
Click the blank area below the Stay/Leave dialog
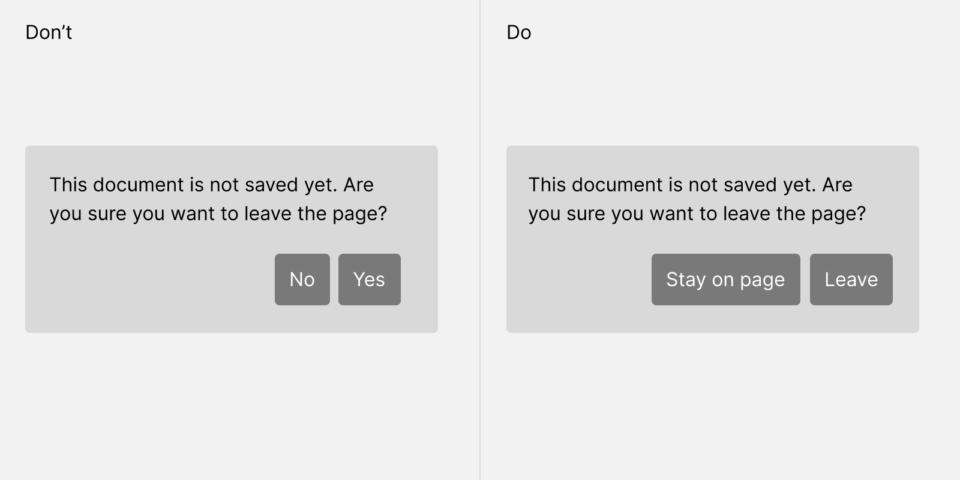tap(712, 400)
